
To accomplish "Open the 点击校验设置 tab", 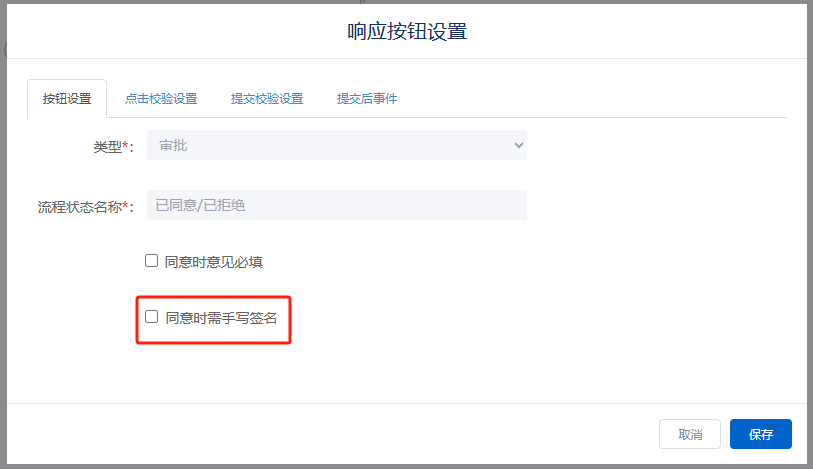I will (x=160, y=99).
